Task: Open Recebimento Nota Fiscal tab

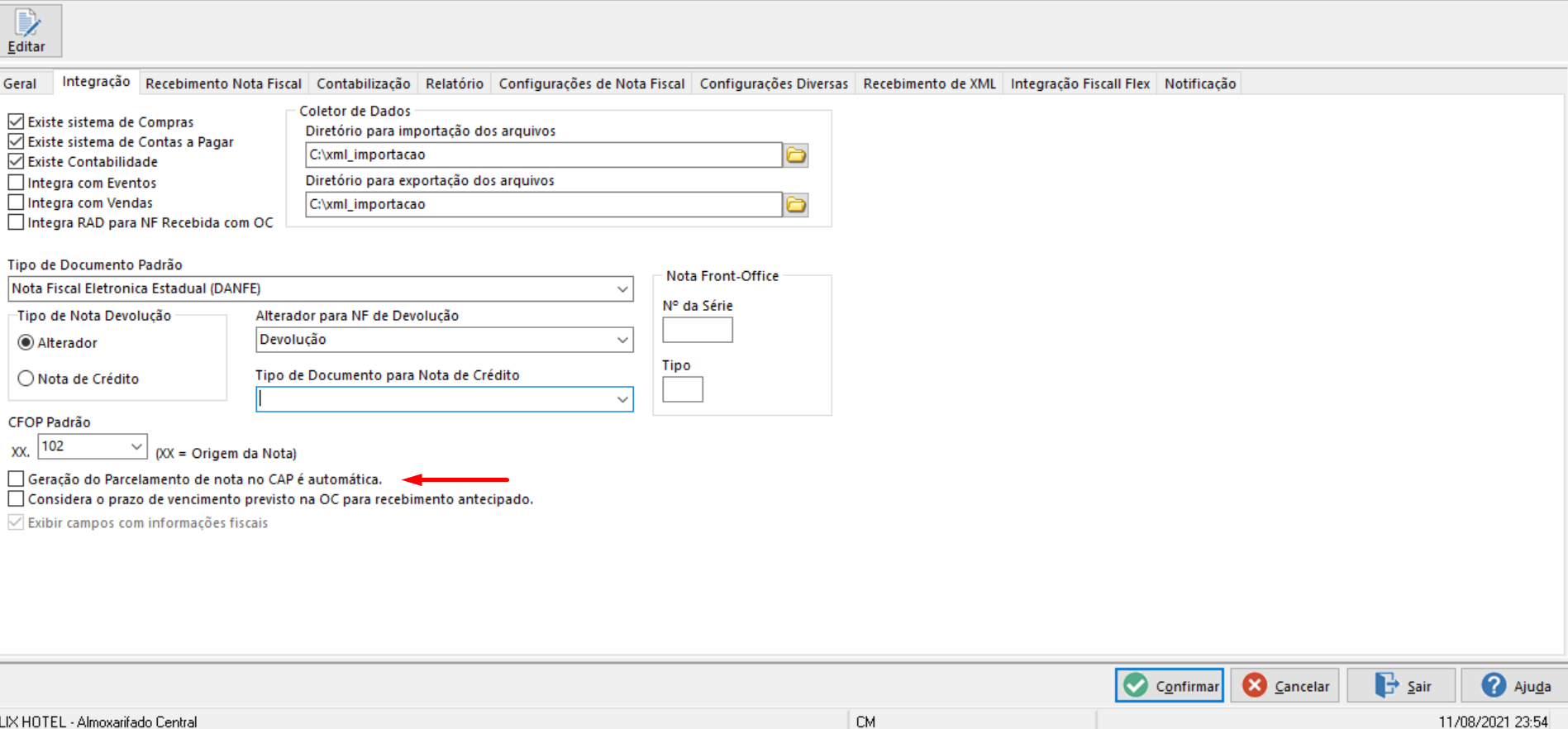Action: tap(223, 83)
